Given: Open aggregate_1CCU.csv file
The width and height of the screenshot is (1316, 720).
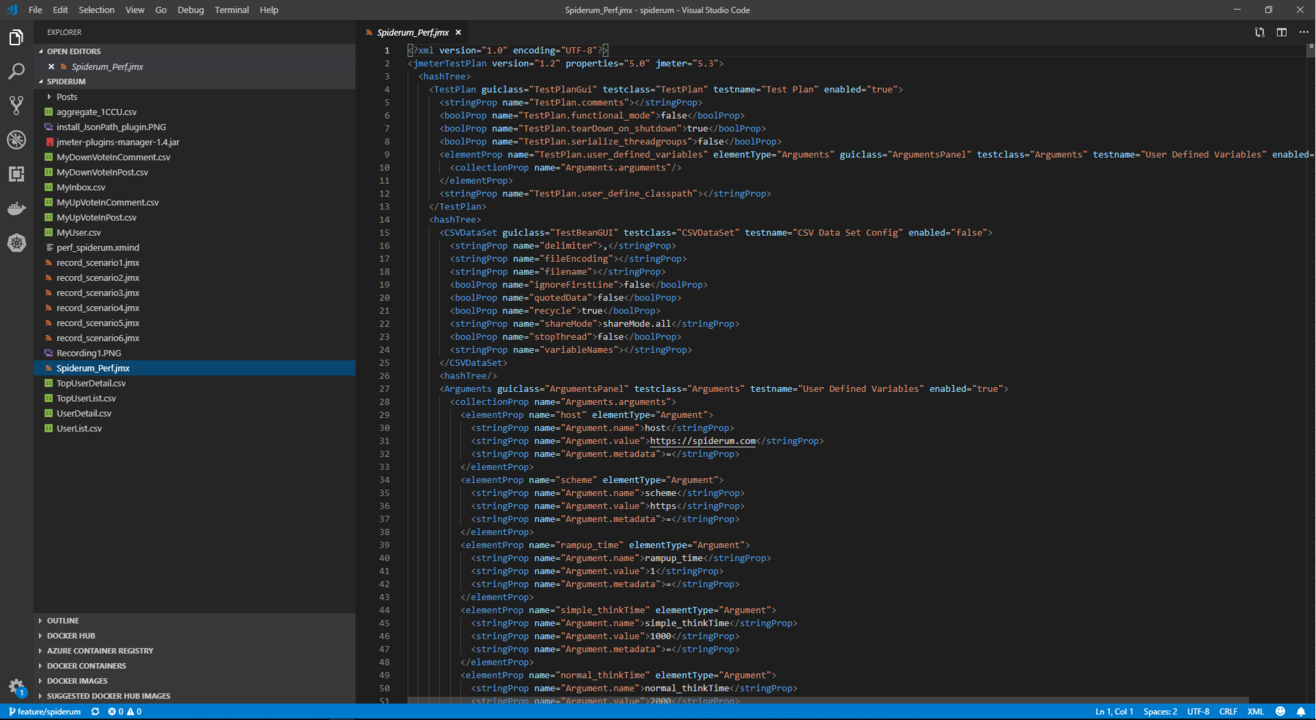Looking at the screenshot, I should coord(194,112).
